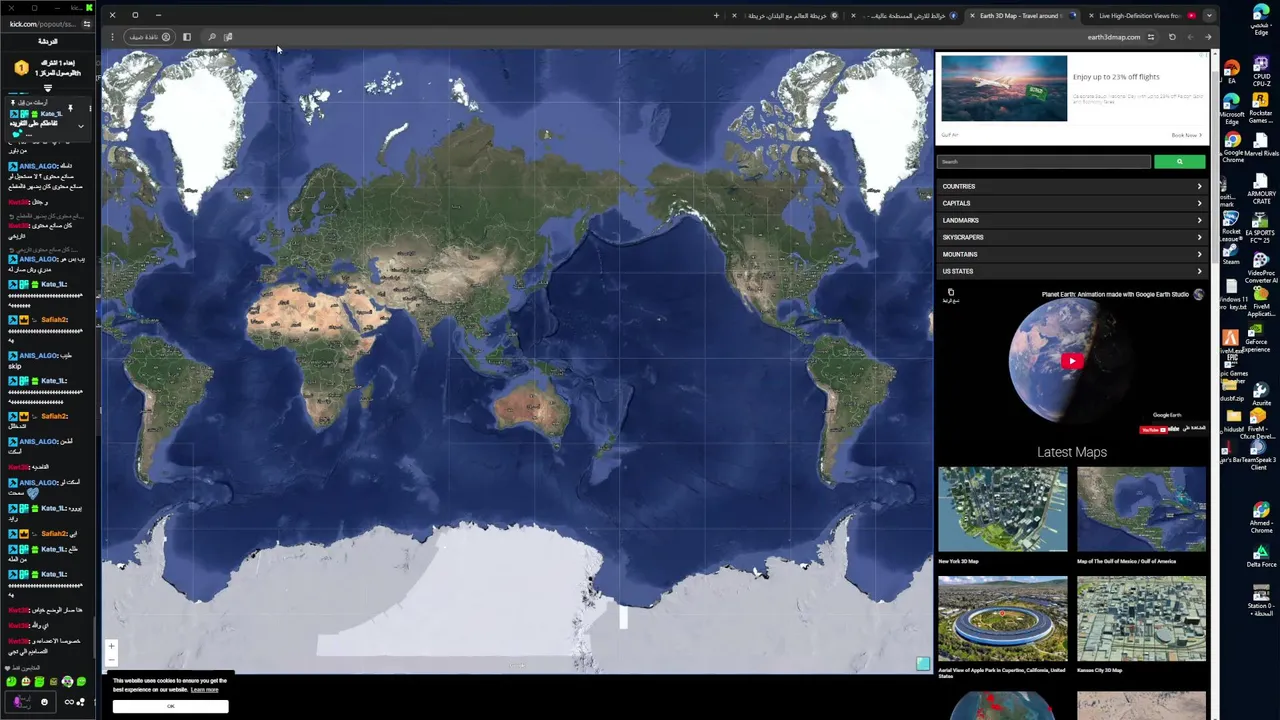1280x720 pixels.
Task: Expand the MOUNTAINS section
Action: coord(1072,254)
